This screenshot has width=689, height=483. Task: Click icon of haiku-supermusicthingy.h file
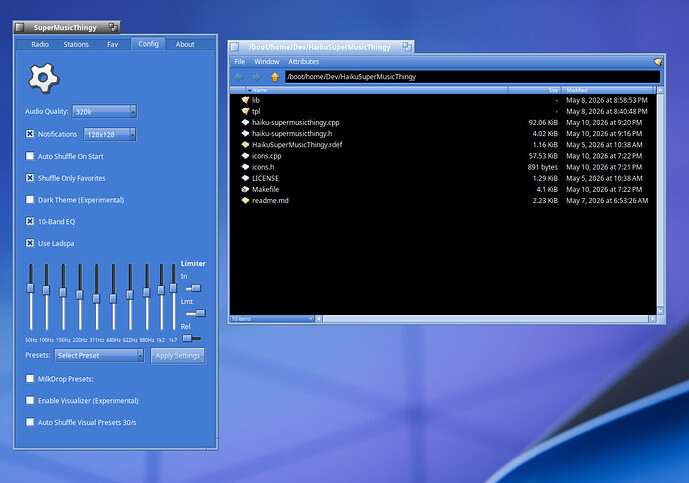pos(245,134)
